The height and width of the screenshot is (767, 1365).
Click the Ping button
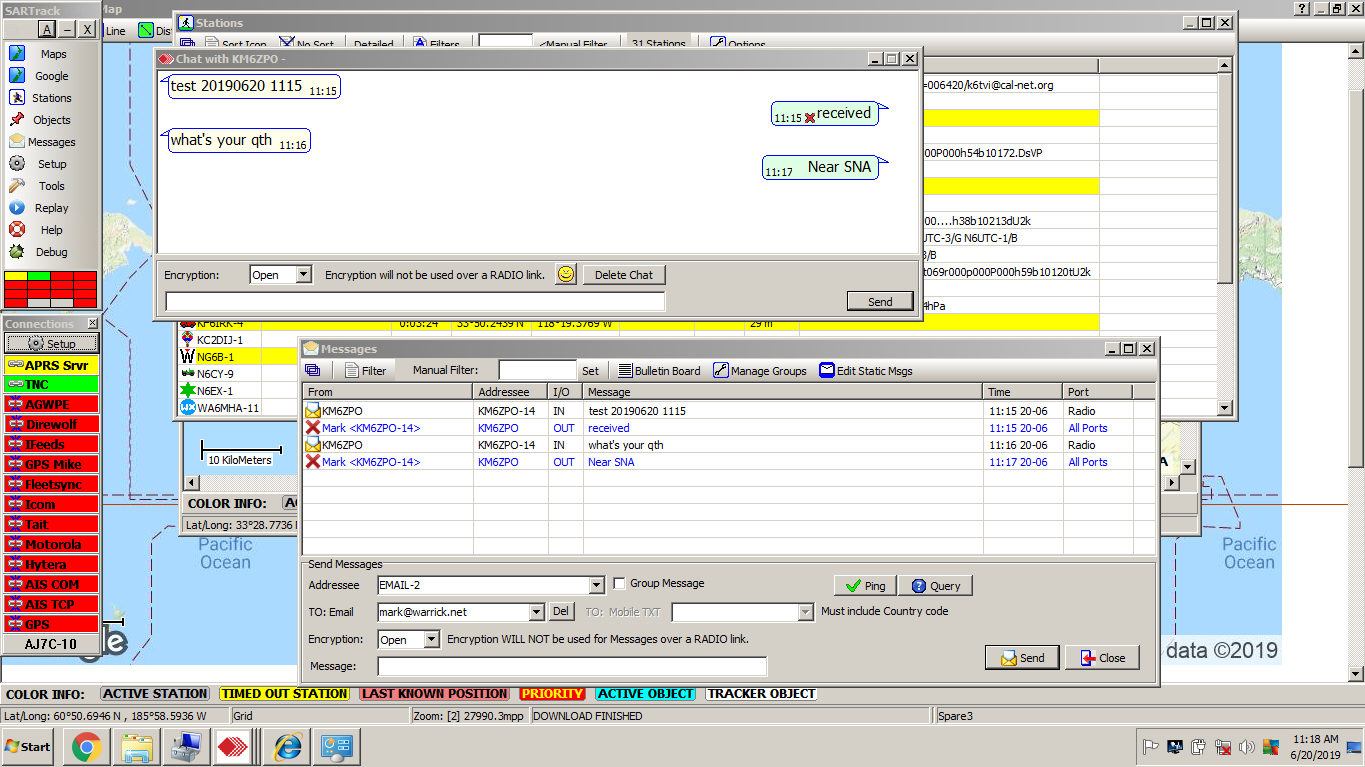tap(864, 586)
